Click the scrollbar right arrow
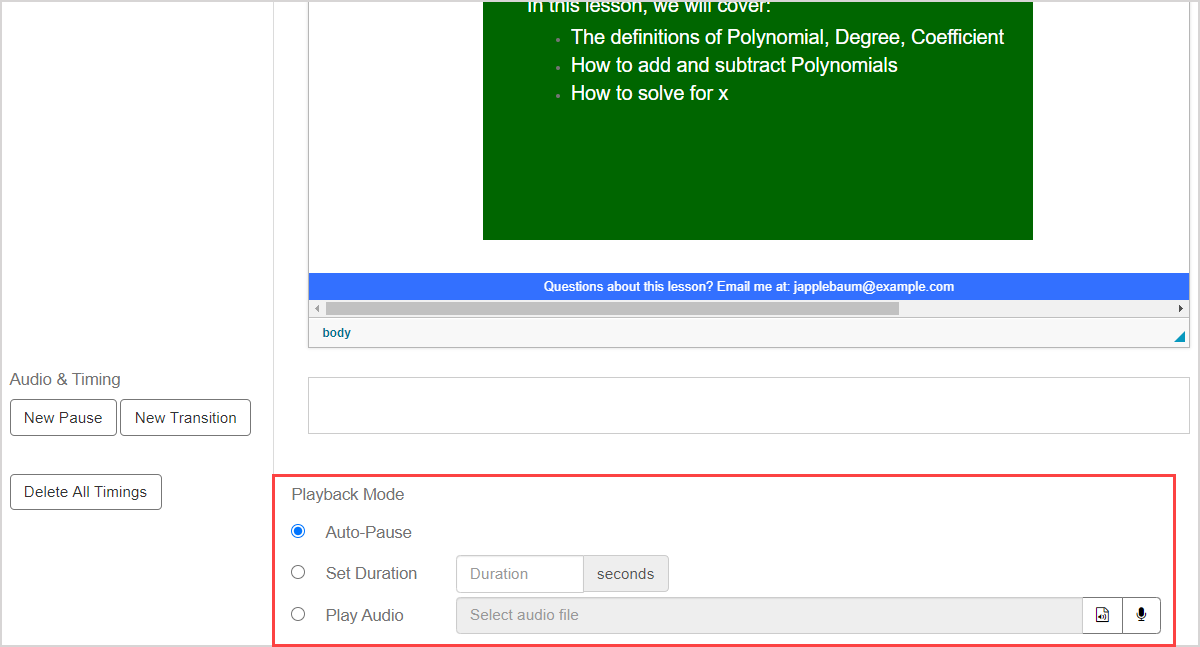The height and width of the screenshot is (647, 1200). click(1180, 309)
